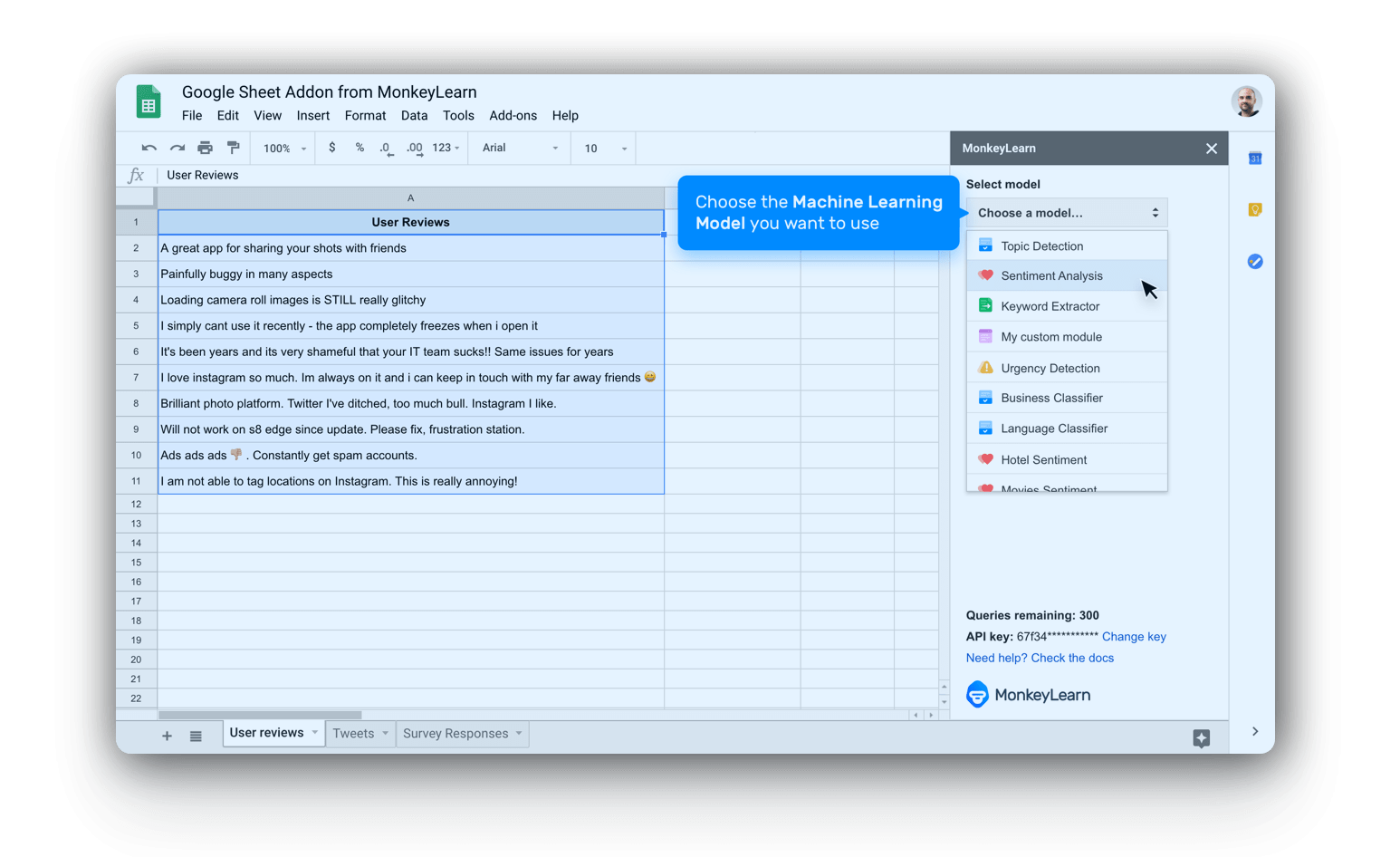Select Language Classifier model
Image resolution: width=1400 pixels, height=857 pixels.
pos(1067,428)
